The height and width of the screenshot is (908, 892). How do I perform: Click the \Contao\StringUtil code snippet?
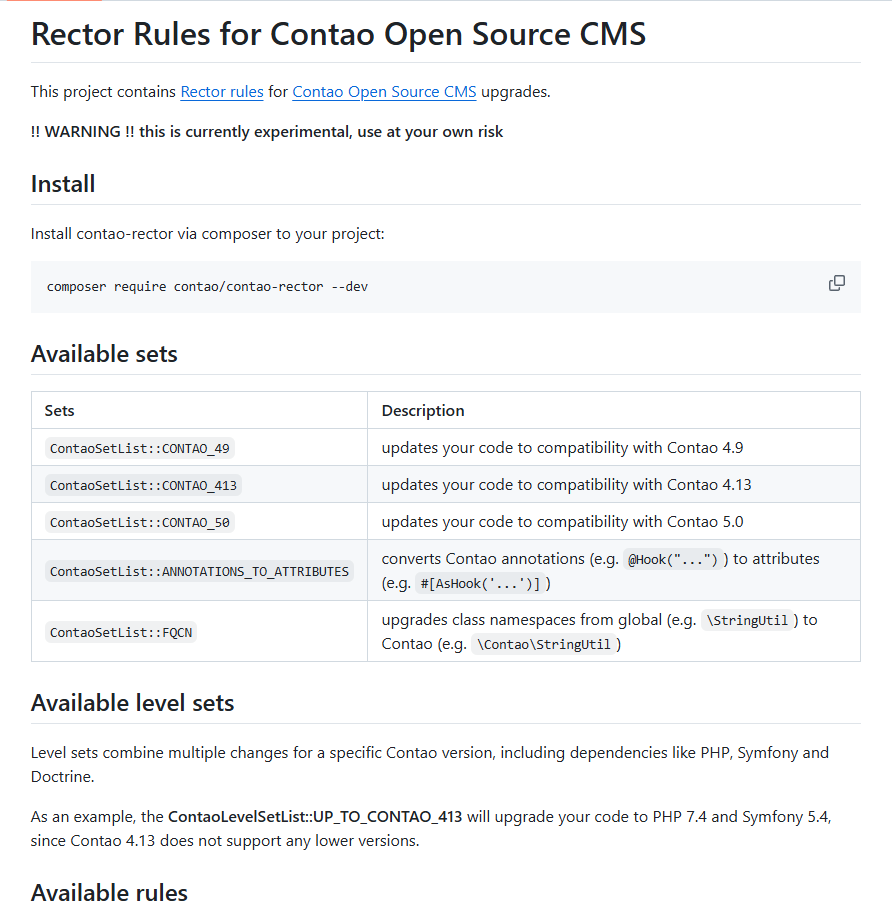[544, 644]
